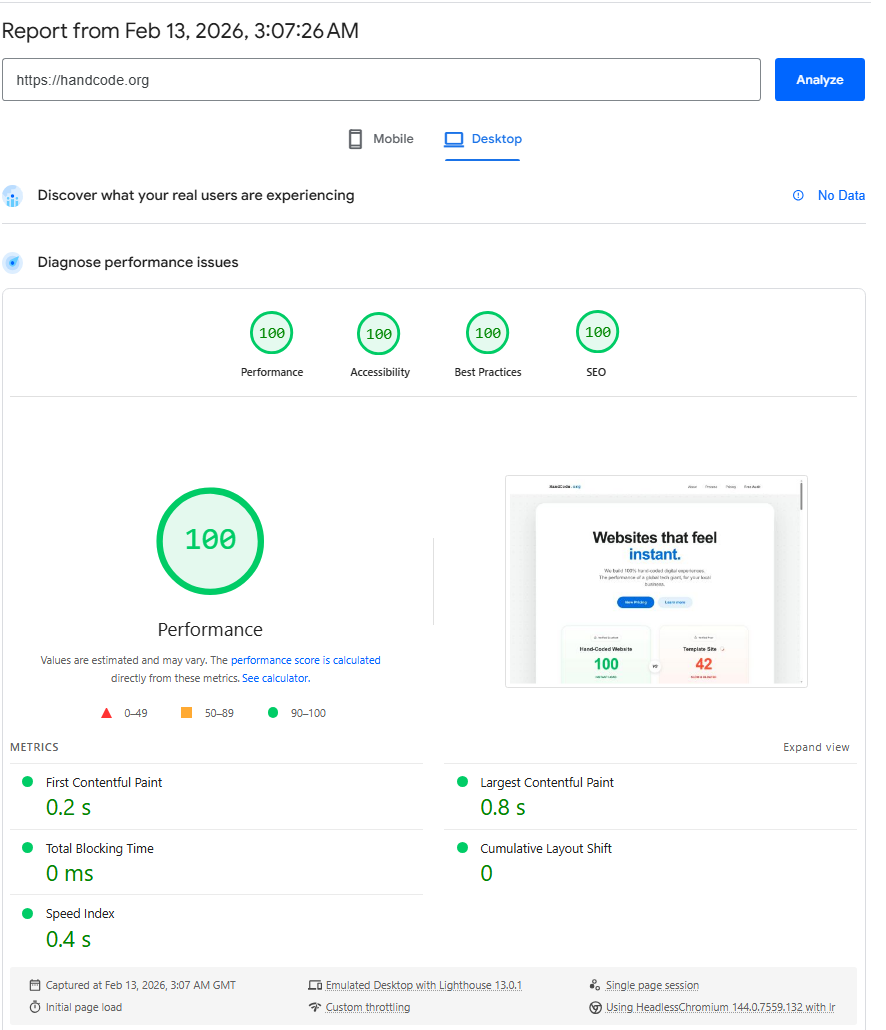Click Expand view above the metrics
This screenshot has height=1030, width=886.
pyautogui.click(x=816, y=747)
